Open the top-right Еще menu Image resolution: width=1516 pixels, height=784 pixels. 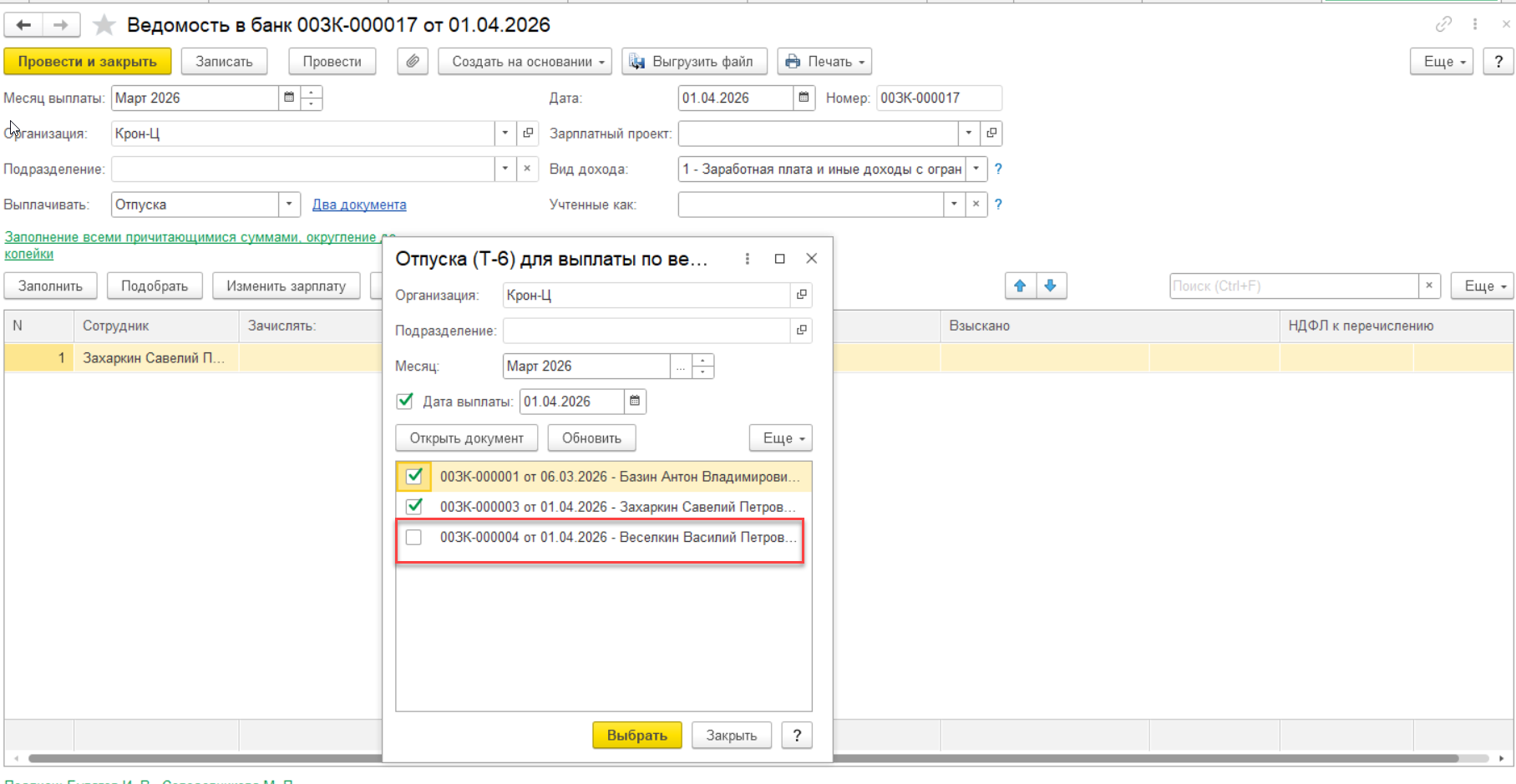[1442, 61]
